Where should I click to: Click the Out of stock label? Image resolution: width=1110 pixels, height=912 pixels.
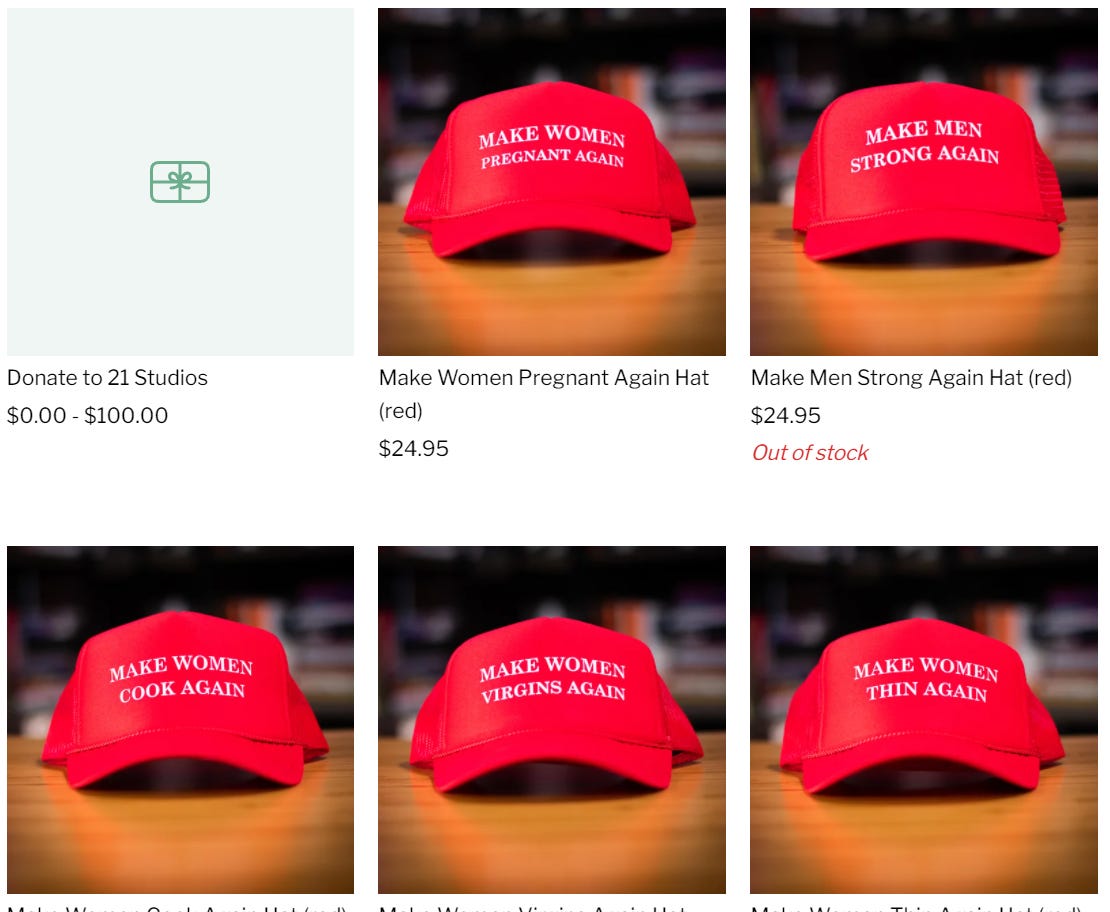coord(810,452)
